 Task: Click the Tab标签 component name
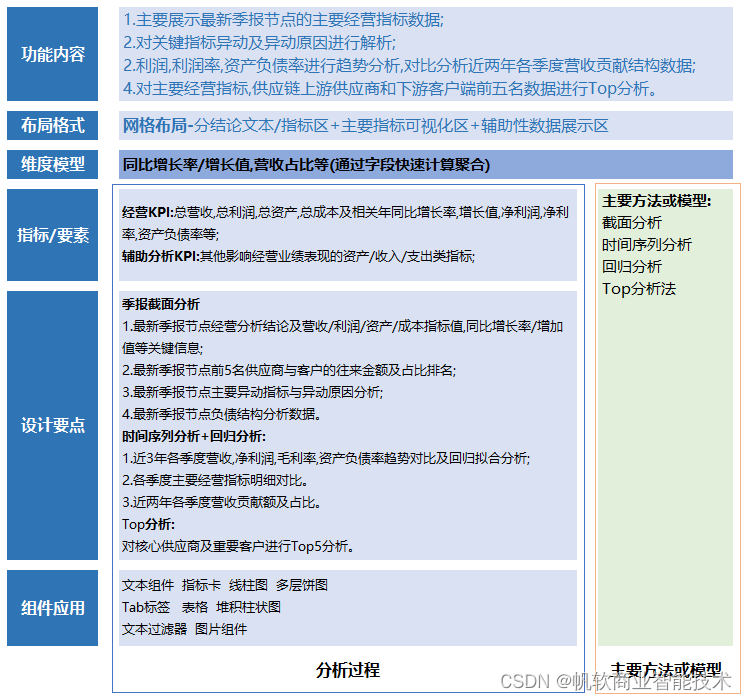[x=146, y=607]
